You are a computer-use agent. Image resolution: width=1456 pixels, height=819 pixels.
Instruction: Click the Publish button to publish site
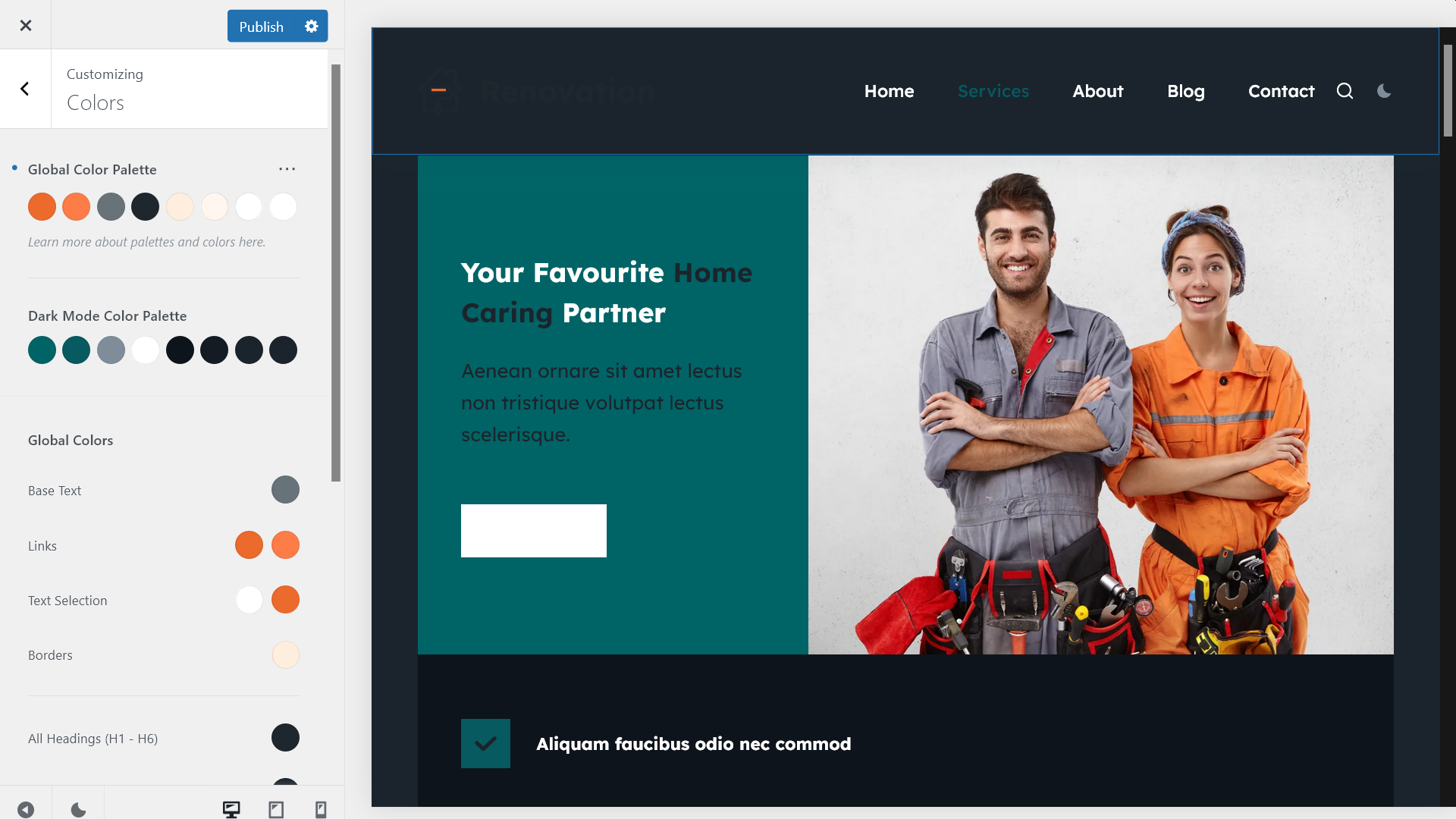click(261, 25)
